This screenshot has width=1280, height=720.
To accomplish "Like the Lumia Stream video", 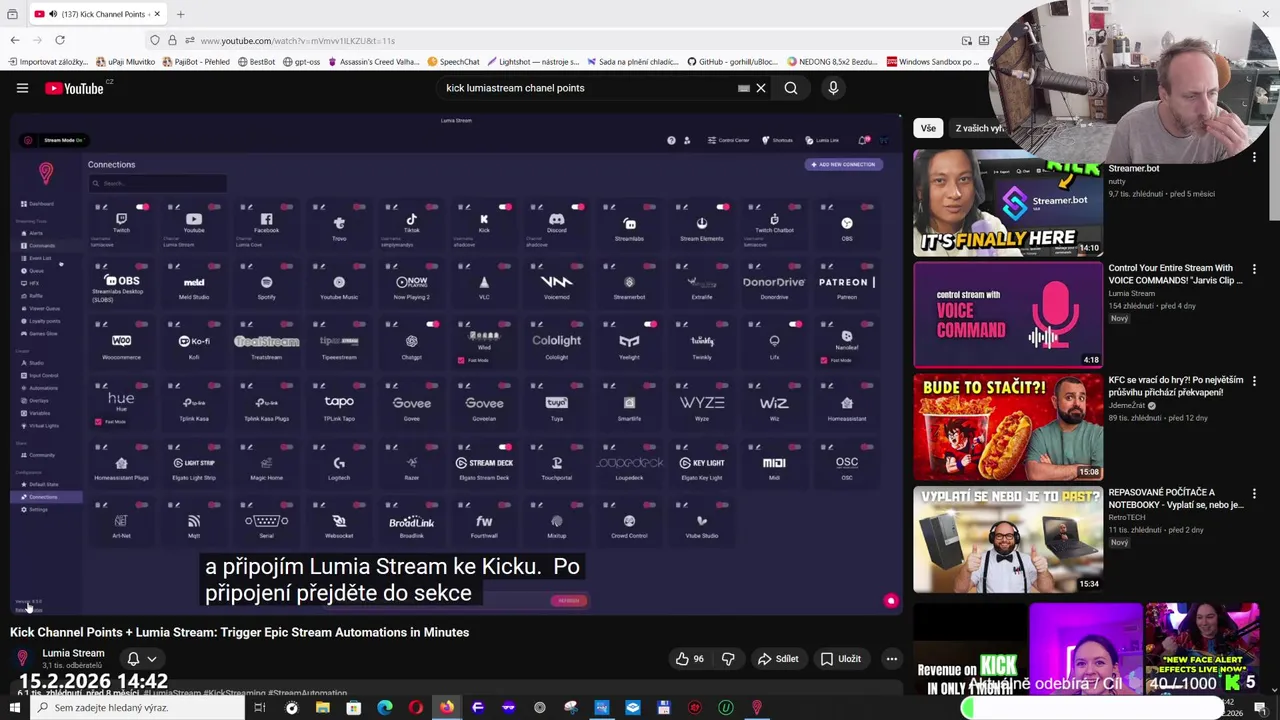I will (690, 659).
